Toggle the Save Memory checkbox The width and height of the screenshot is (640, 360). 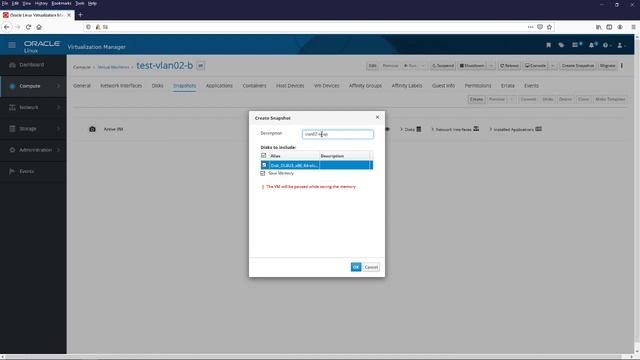262,173
